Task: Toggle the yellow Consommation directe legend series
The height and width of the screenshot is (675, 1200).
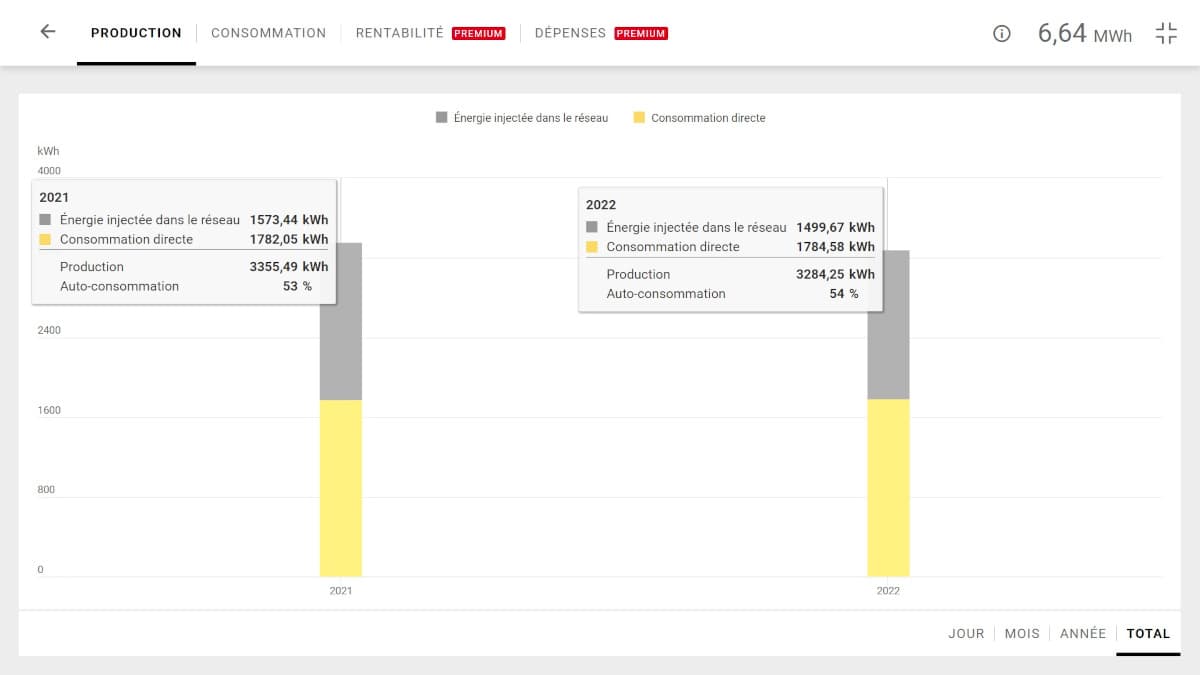Action: pyautogui.click(x=699, y=118)
